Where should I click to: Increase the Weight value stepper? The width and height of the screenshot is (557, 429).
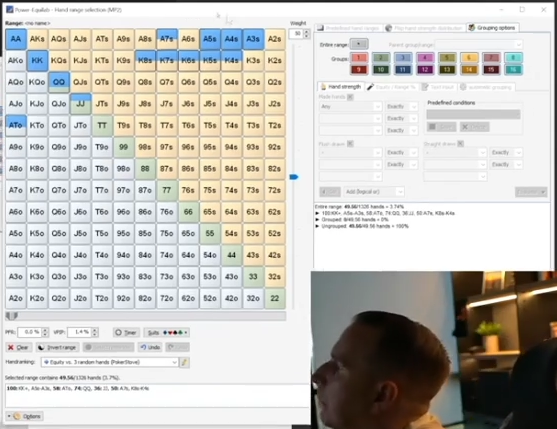pos(307,32)
